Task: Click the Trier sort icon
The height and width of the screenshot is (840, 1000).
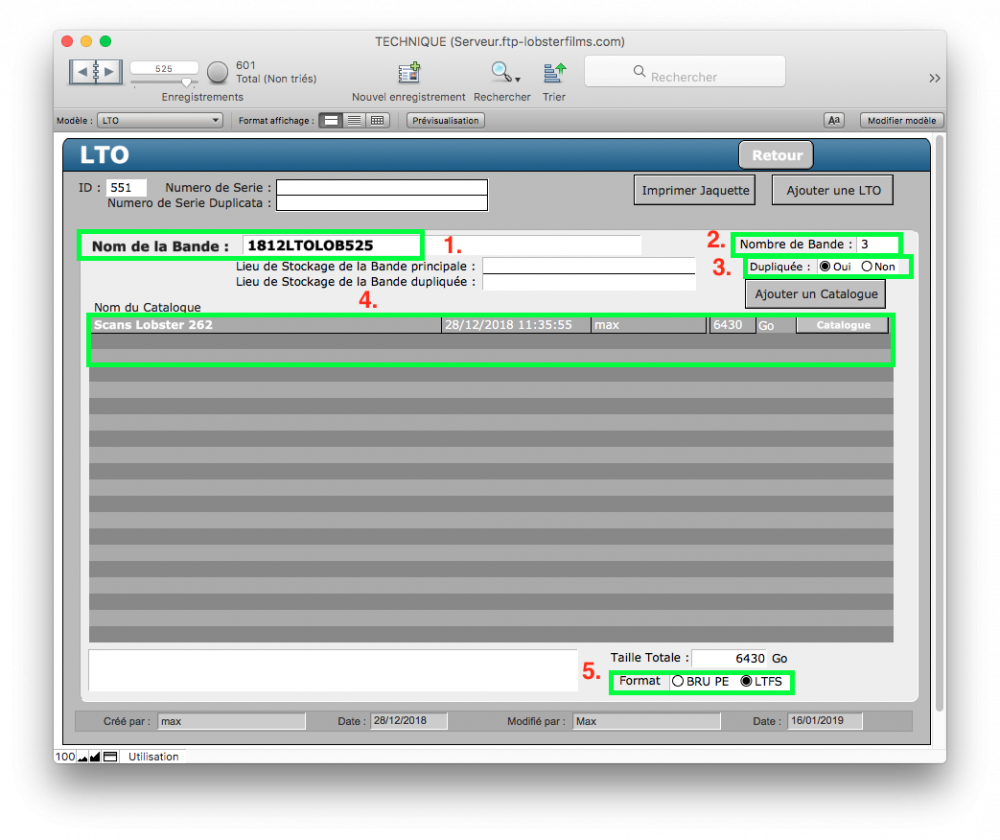Action: (x=554, y=72)
